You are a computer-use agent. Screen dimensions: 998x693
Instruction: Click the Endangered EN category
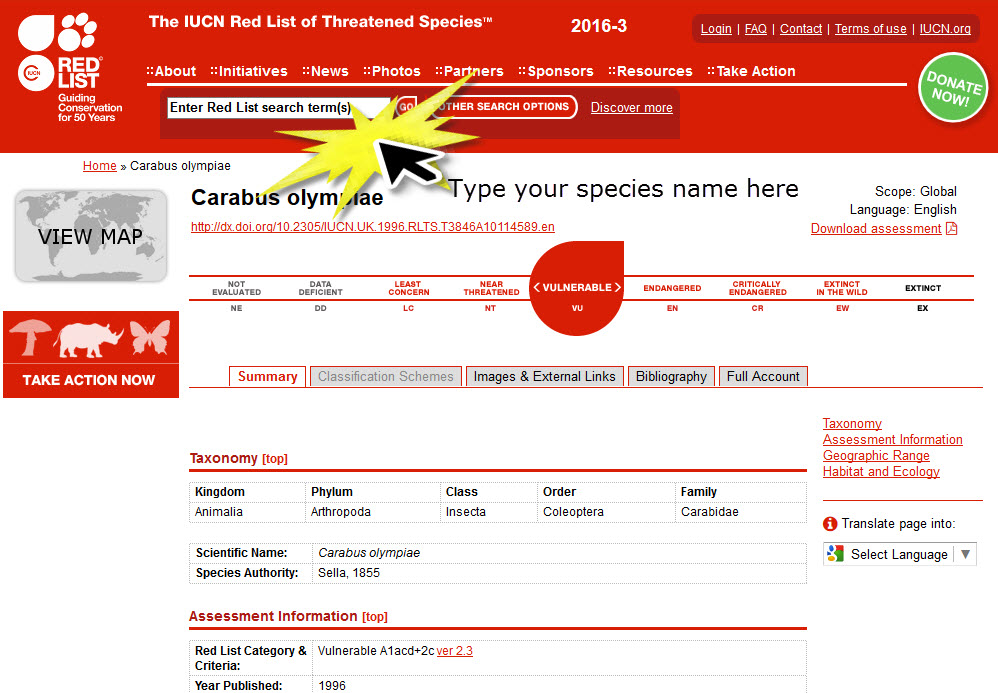(x=672, y=296)
